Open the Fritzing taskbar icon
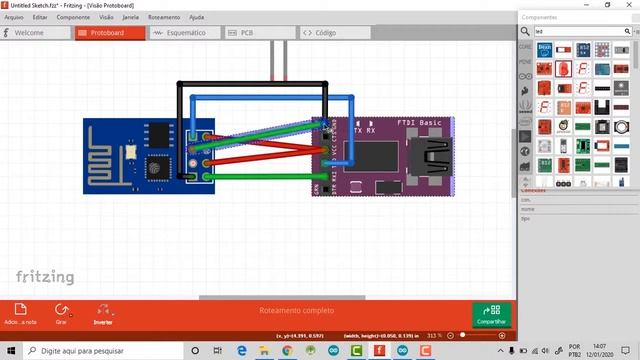The height and width of the screenshot is (360, 640). click(x=379, y=351)
